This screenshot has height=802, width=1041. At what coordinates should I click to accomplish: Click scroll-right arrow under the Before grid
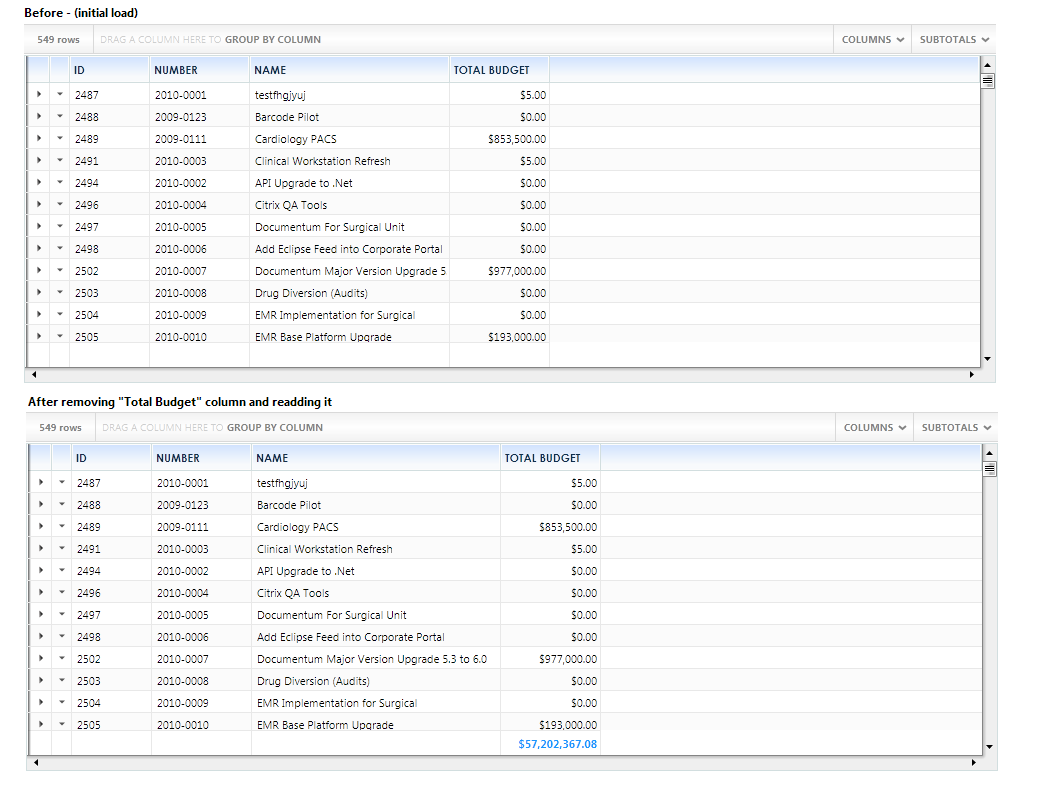coord(971,375)
